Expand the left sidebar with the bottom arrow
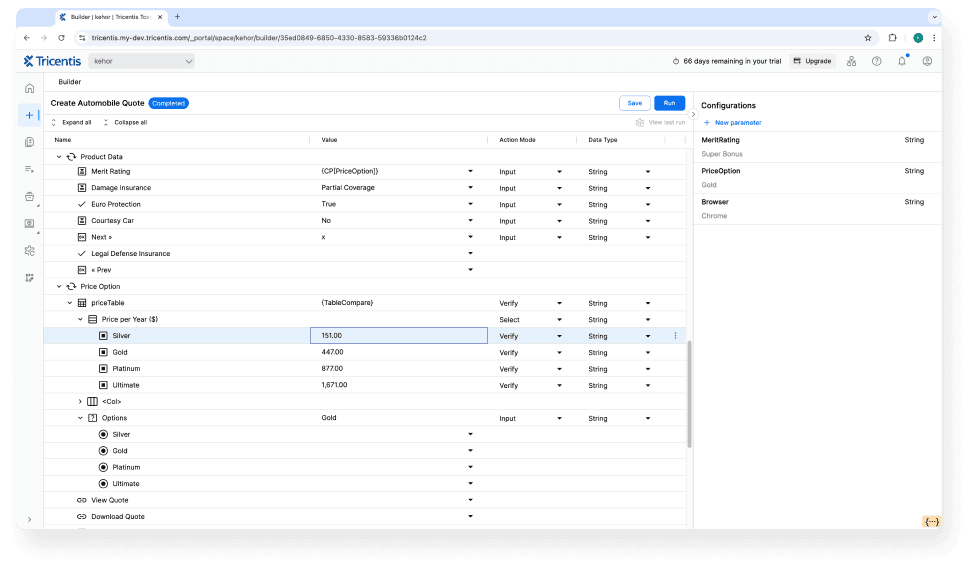 [x=29, y=520]
